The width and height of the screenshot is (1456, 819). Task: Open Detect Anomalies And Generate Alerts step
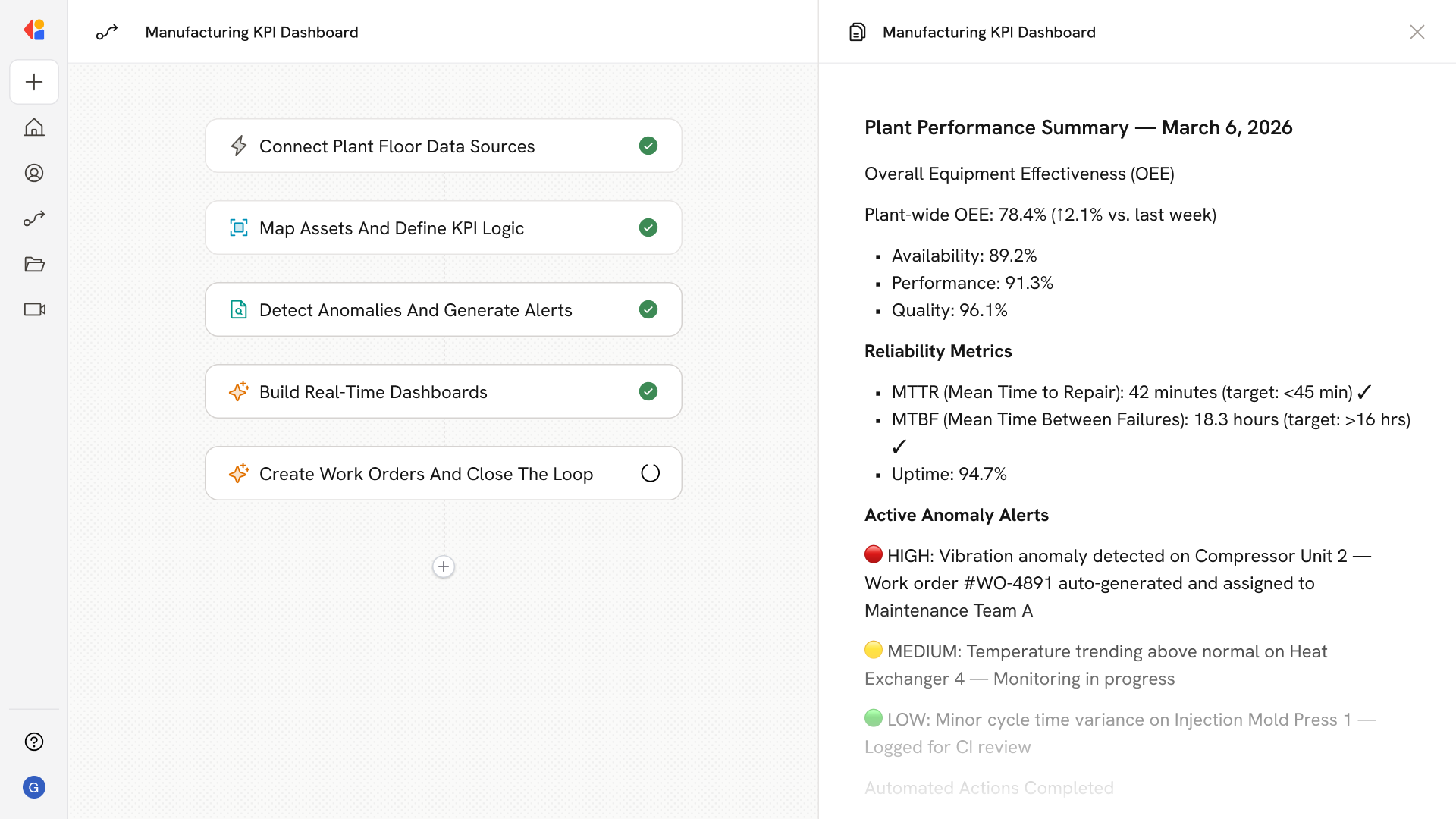[x=416, y=310]
